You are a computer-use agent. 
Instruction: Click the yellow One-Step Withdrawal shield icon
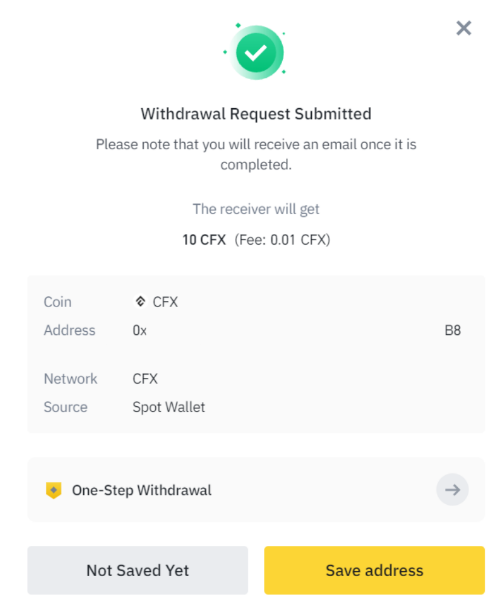(54, 490)
